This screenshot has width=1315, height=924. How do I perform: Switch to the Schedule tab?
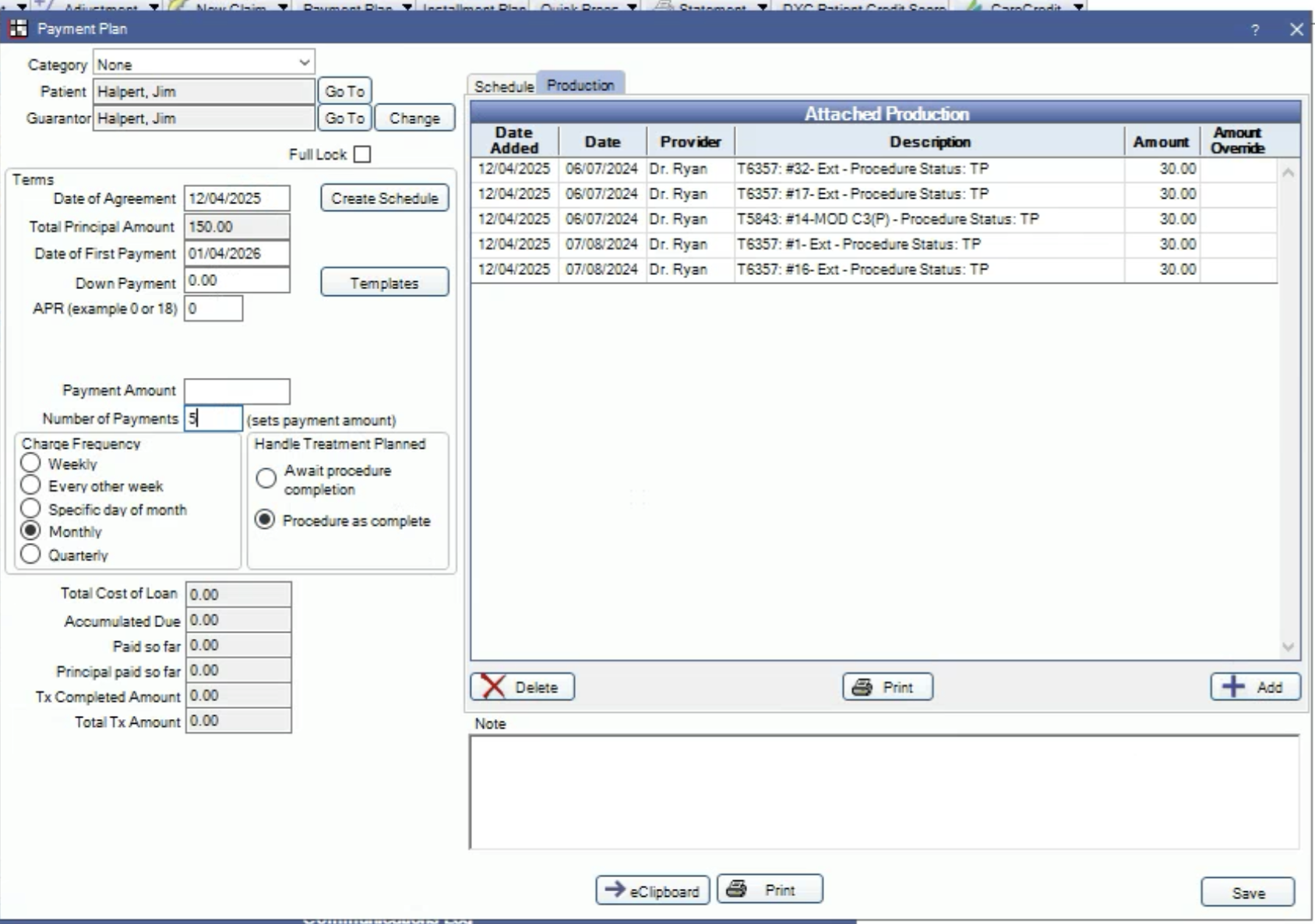(x=503, y=86)
